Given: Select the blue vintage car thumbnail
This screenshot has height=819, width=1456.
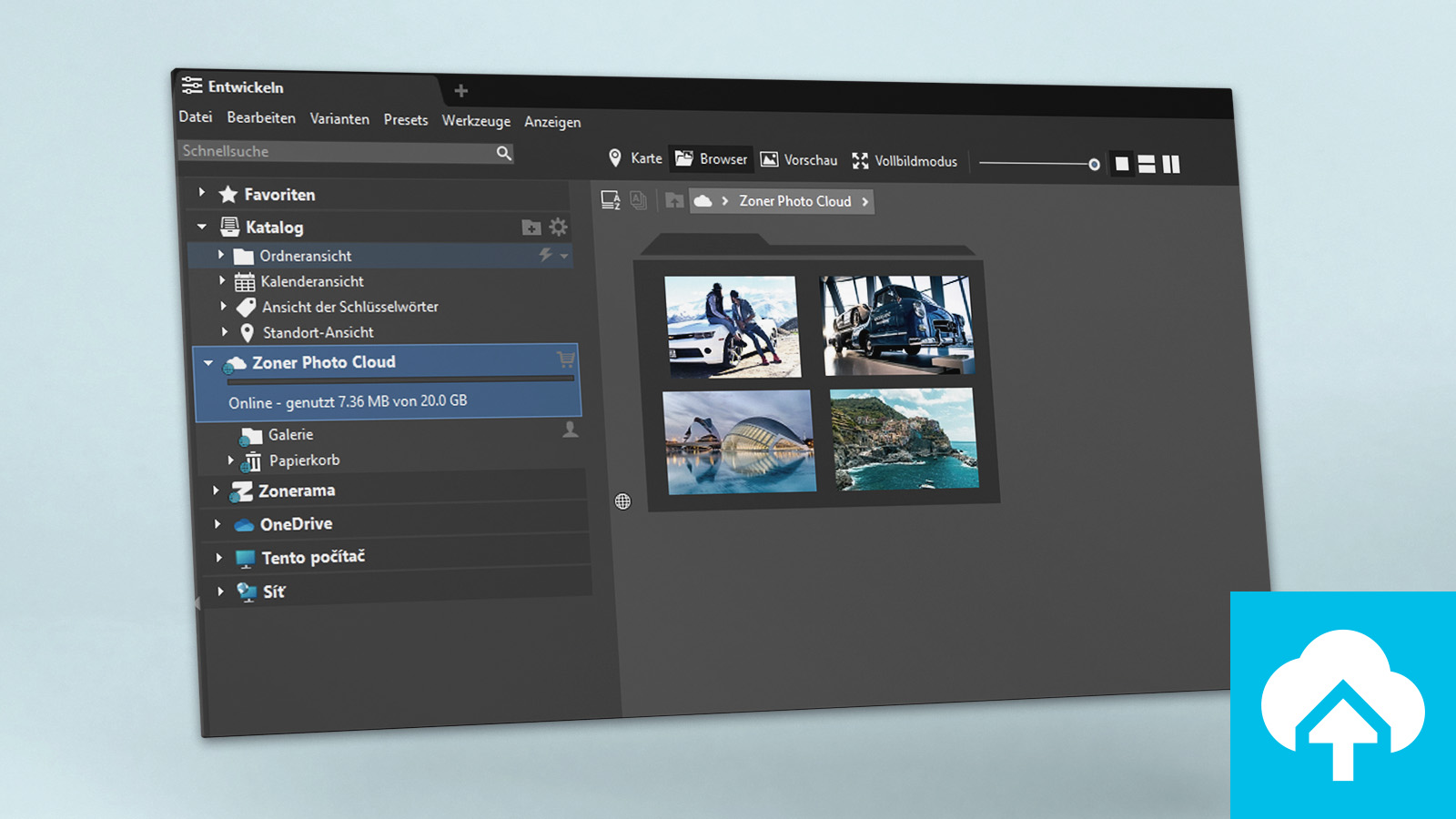Looking at the screenshot, I should point(898,326).
